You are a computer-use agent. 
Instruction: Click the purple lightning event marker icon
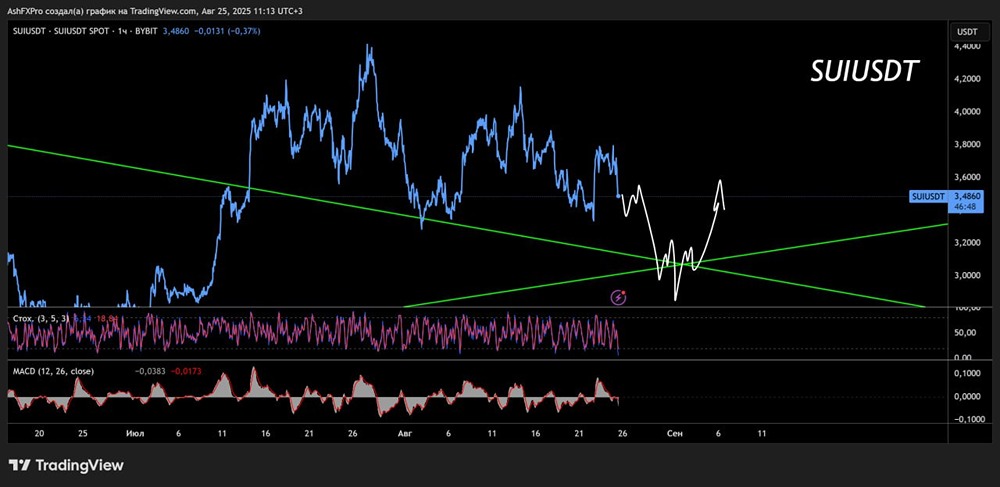[x=618, y=296]
